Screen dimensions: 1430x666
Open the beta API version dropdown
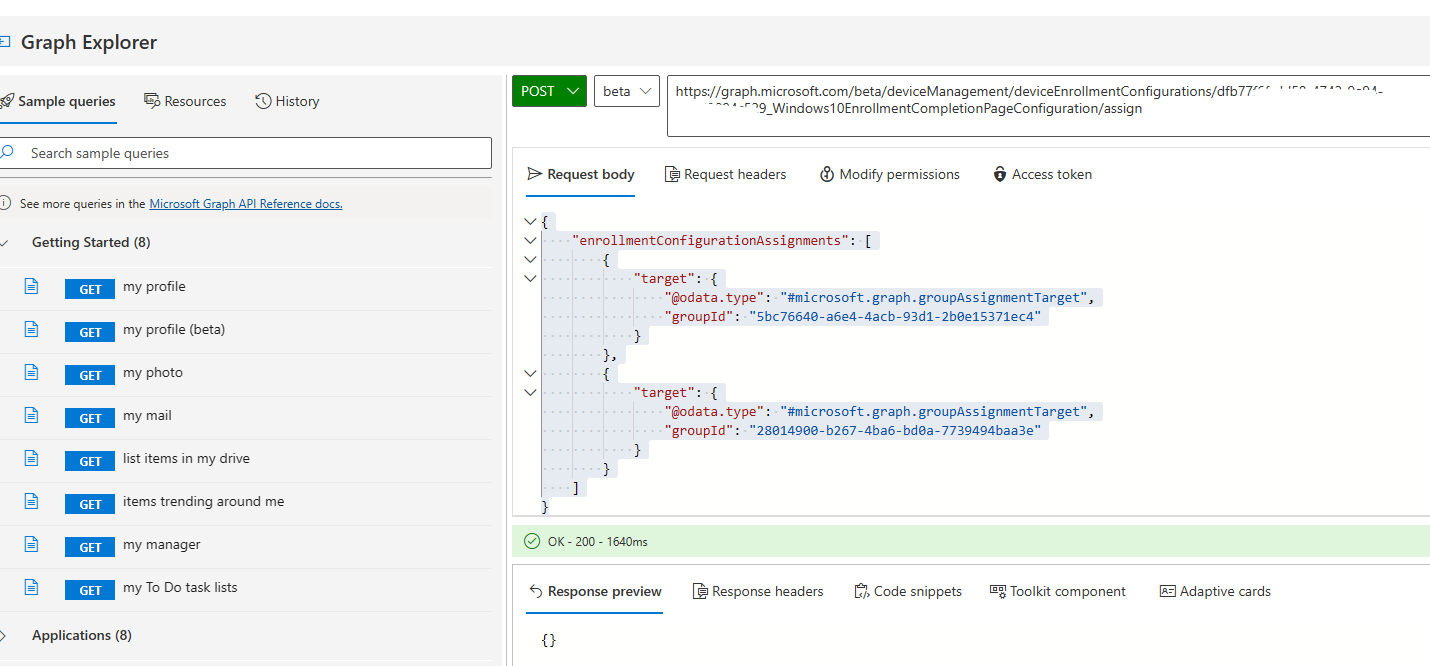[x=626, y=90]
